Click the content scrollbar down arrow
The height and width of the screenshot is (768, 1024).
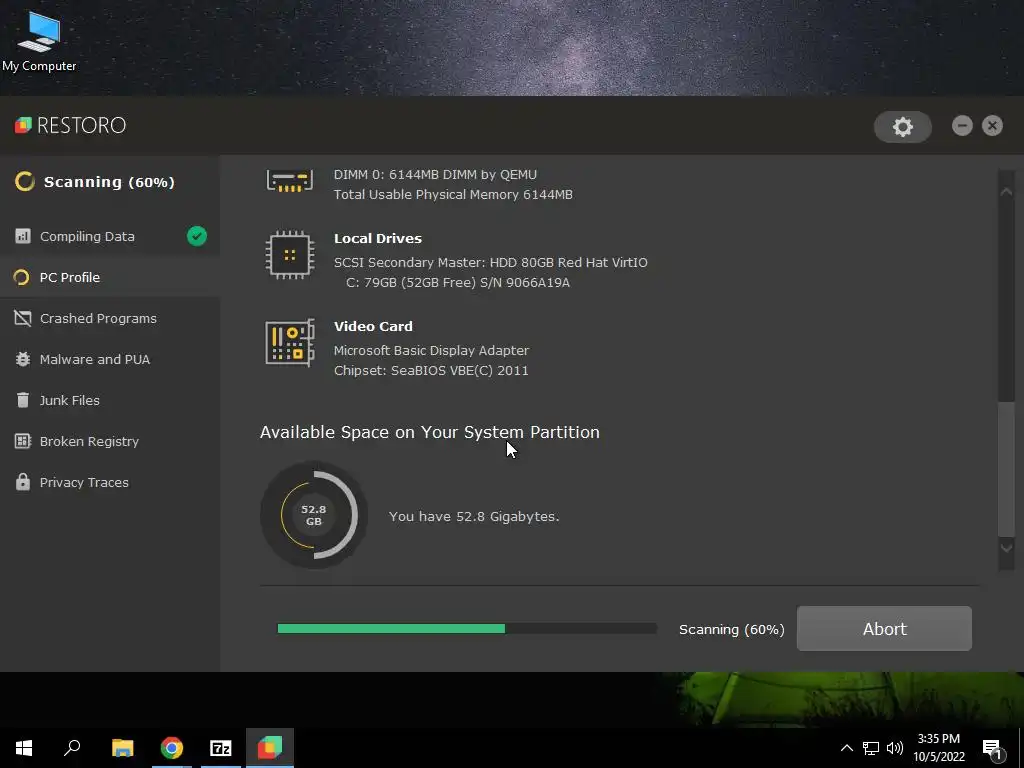[1006, 549]
